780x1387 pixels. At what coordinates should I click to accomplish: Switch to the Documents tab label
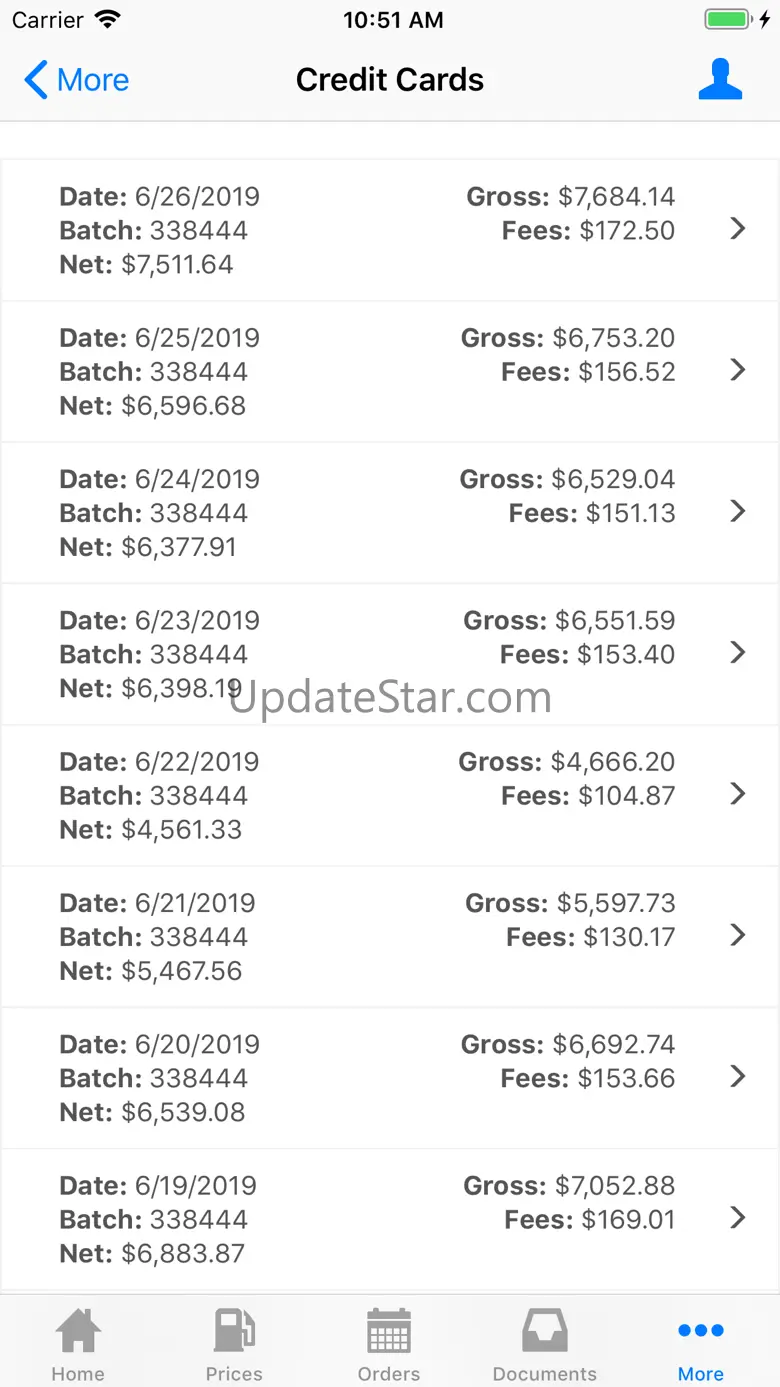point(545,1374)
